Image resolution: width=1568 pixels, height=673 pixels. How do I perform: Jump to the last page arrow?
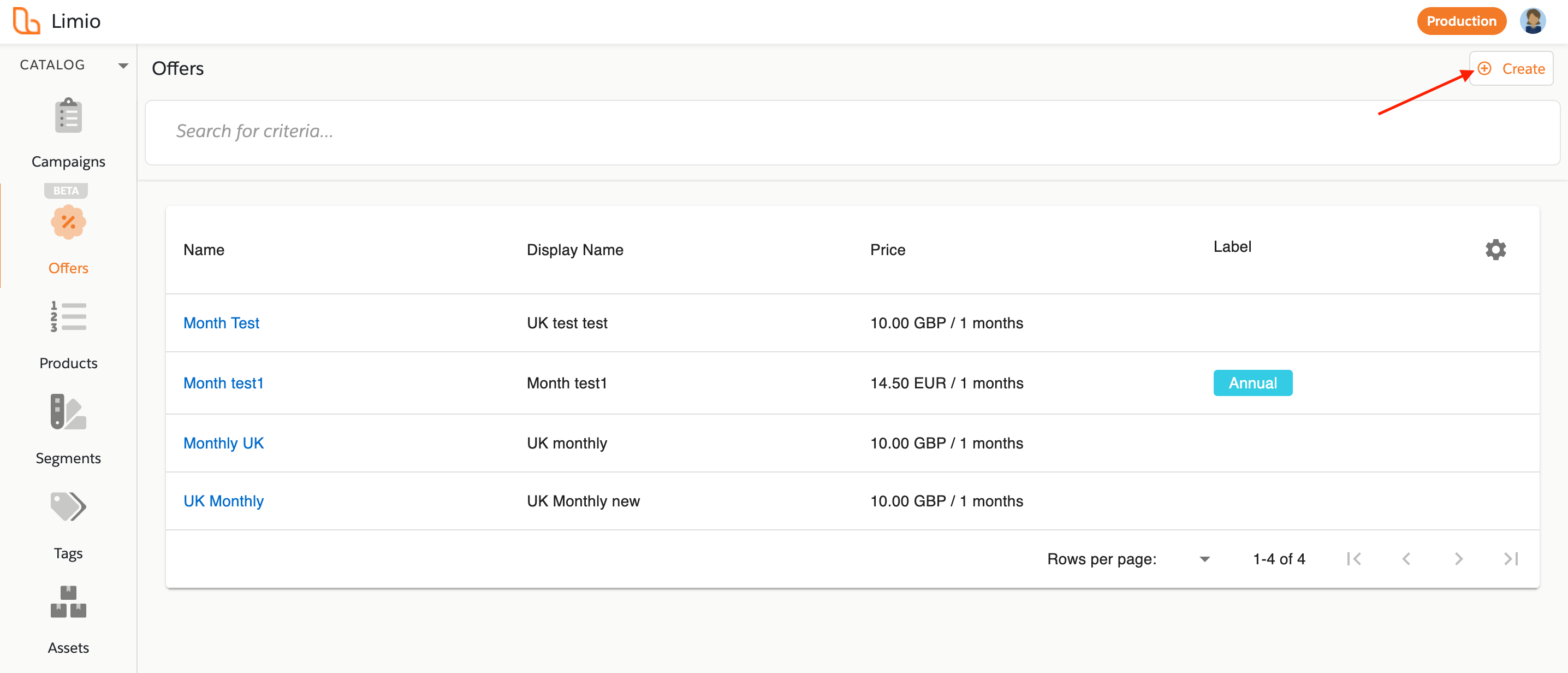coord(1511,558)
